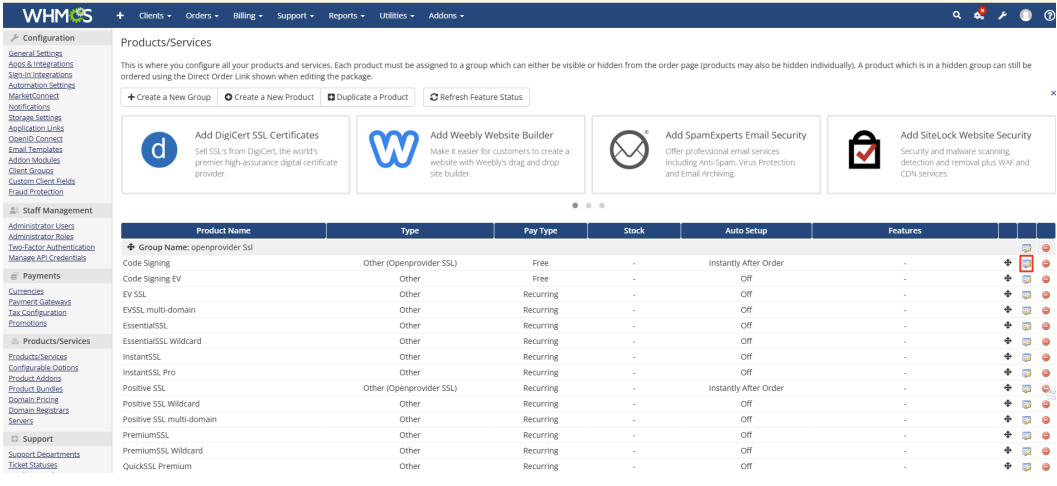The width and height of the screenshot is (1057, 486).
Task: Click the wrench configuration icon
Action: coord(1002,16)
